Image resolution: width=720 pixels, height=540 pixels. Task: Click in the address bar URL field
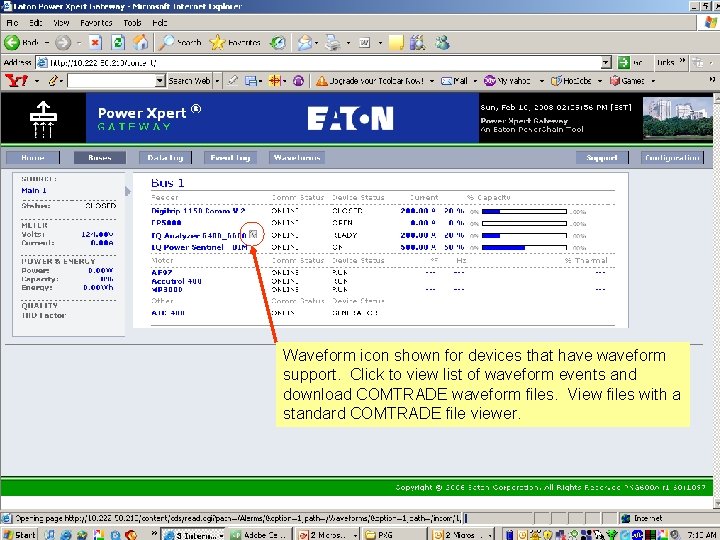point(324,62)
